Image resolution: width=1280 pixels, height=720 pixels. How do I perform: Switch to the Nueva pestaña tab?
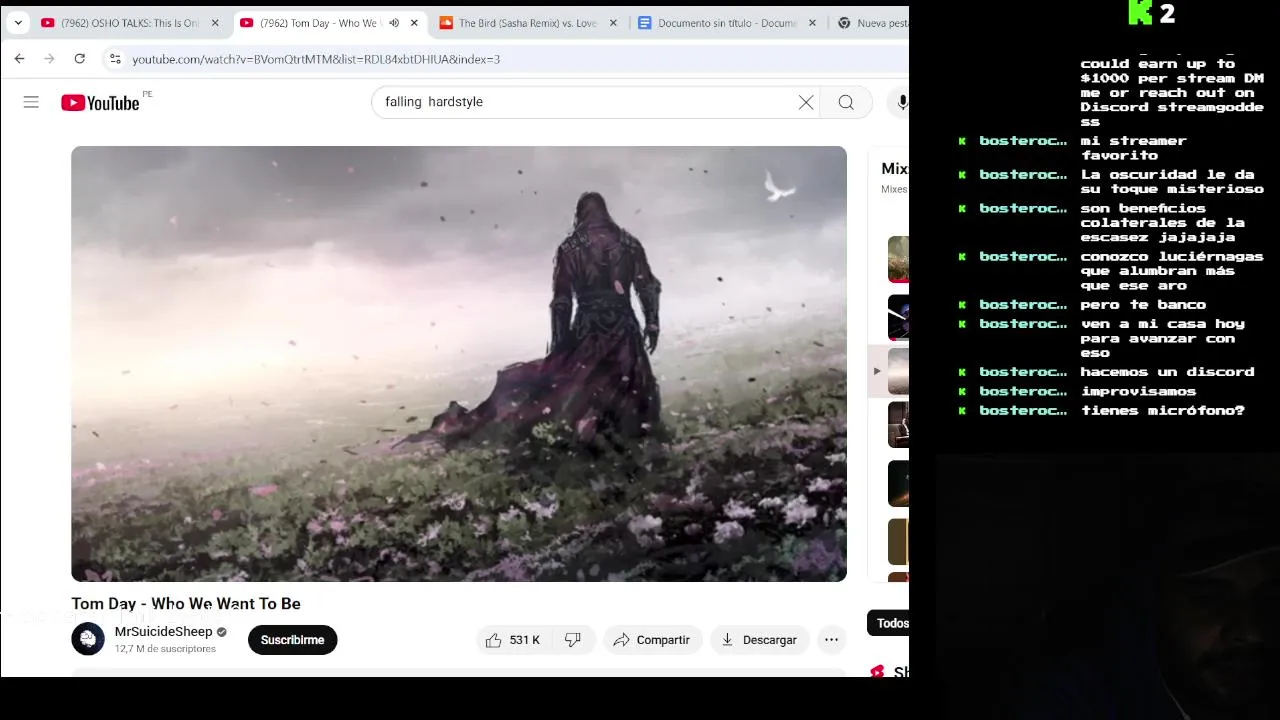[870, 23]
